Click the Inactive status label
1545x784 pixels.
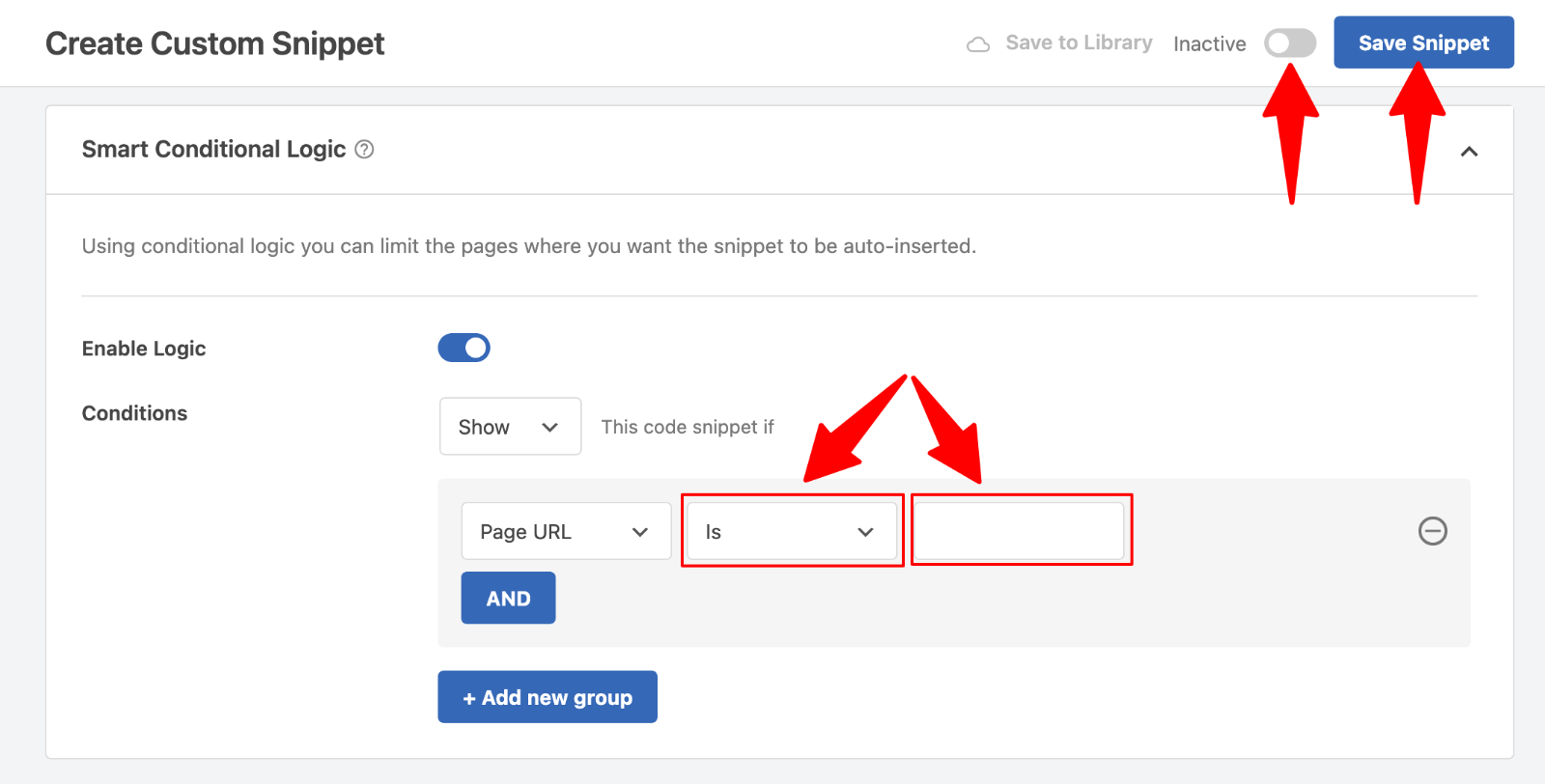coord(1209,42)
